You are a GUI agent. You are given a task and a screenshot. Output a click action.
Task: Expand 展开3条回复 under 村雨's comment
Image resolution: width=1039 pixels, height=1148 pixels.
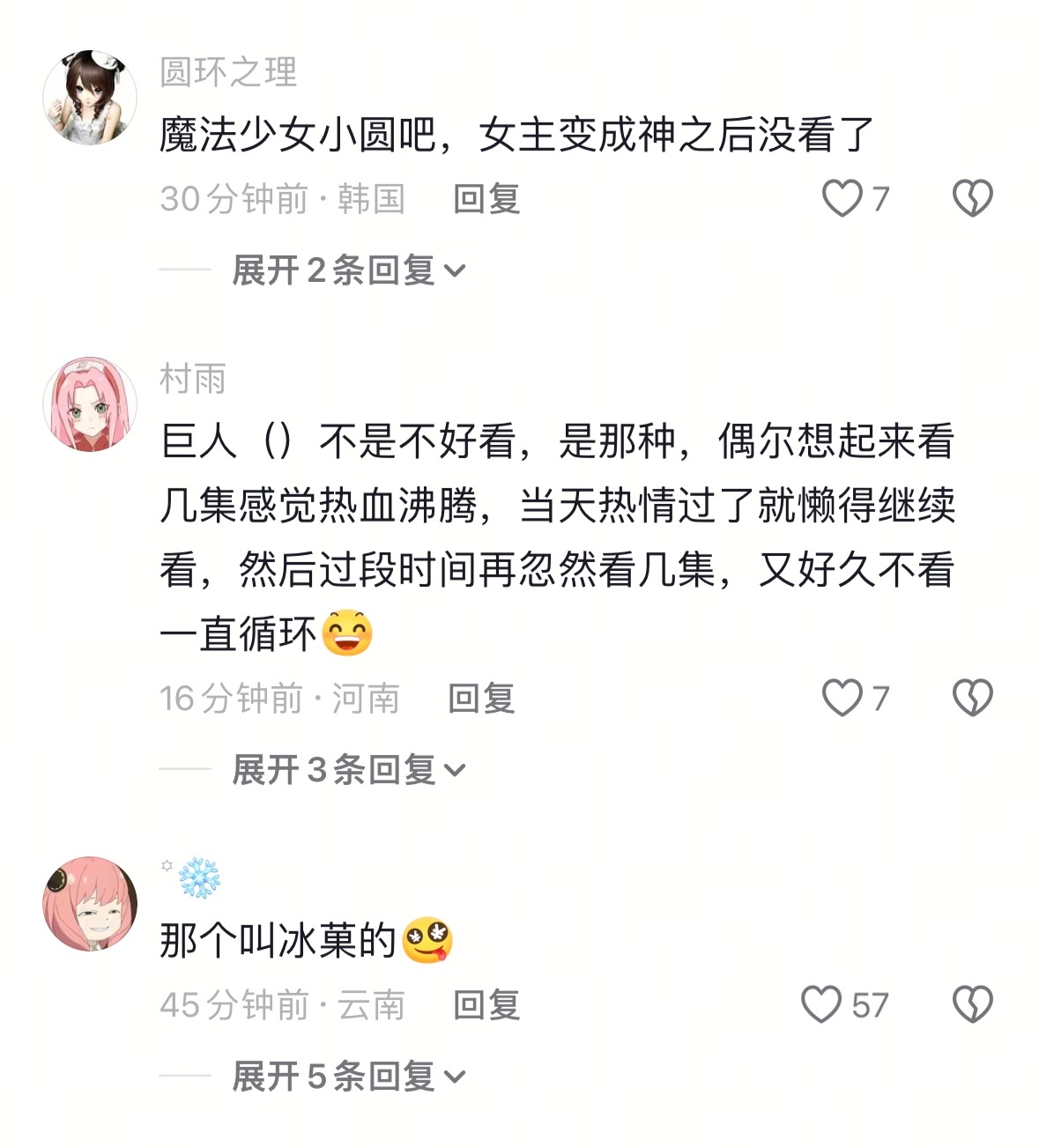coord(348,769)
